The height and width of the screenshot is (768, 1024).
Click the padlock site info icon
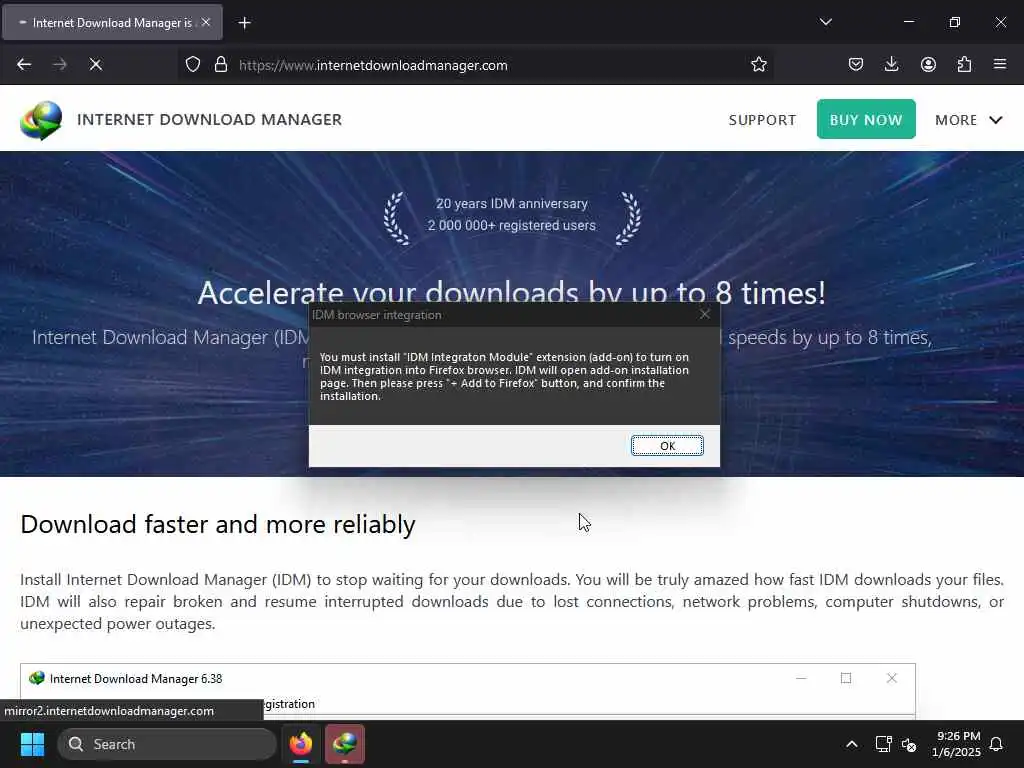pyautogui.click(x=221, y=65)
